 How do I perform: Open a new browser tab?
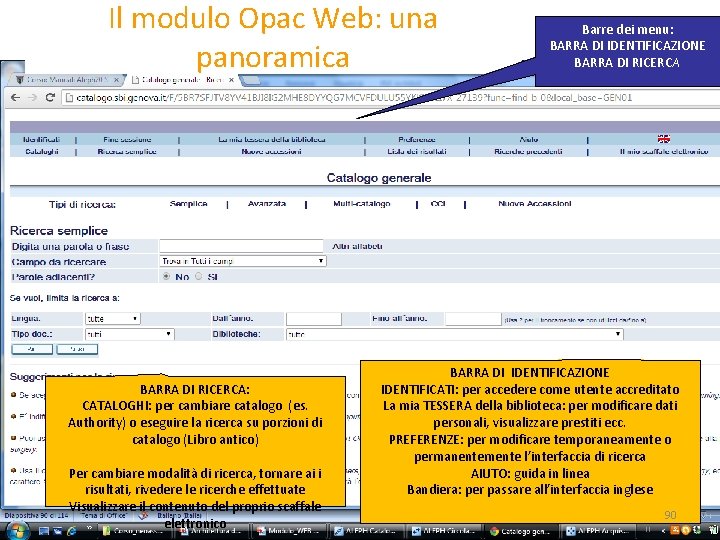pyautogui.click(x=250, y=81)
